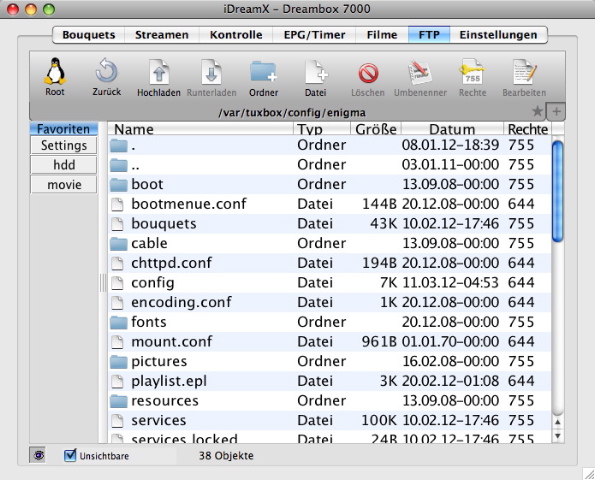595x480 pixels.
Task: Switch to the Bouquets tab
Action: [x=89, y=35]
